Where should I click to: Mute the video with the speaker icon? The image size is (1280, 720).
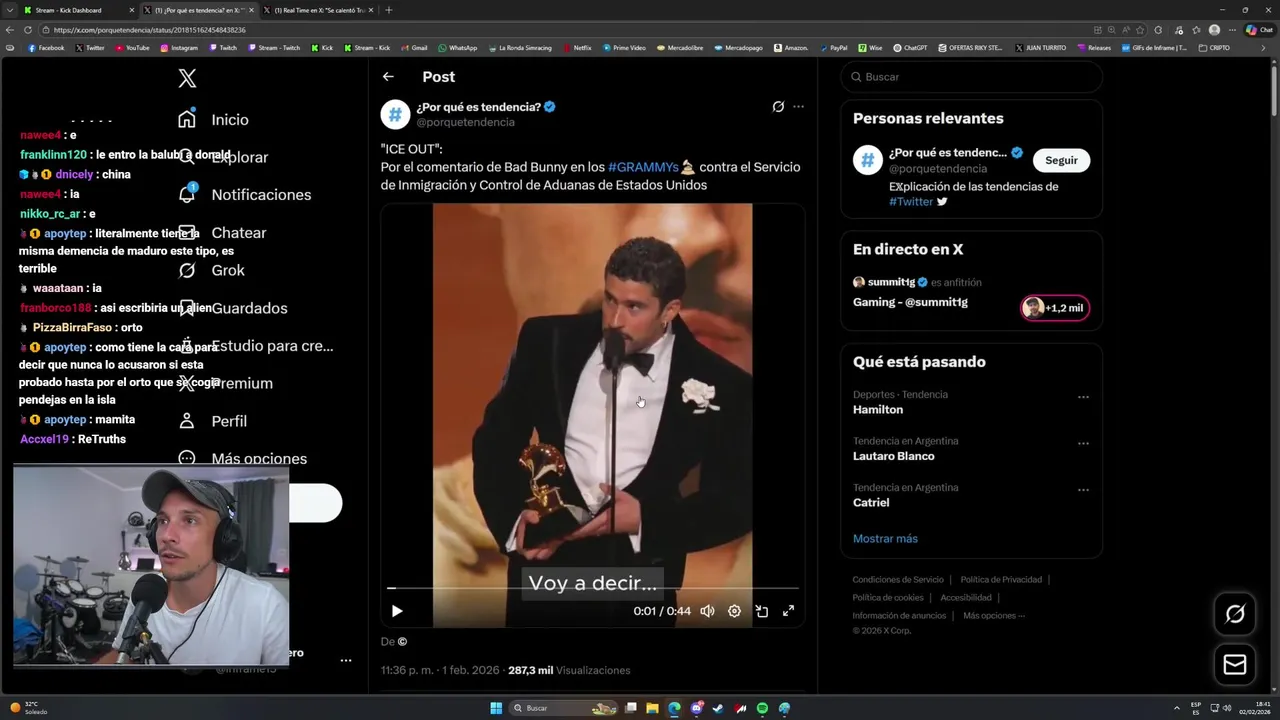pyautogui.click(x=707, y=611)
